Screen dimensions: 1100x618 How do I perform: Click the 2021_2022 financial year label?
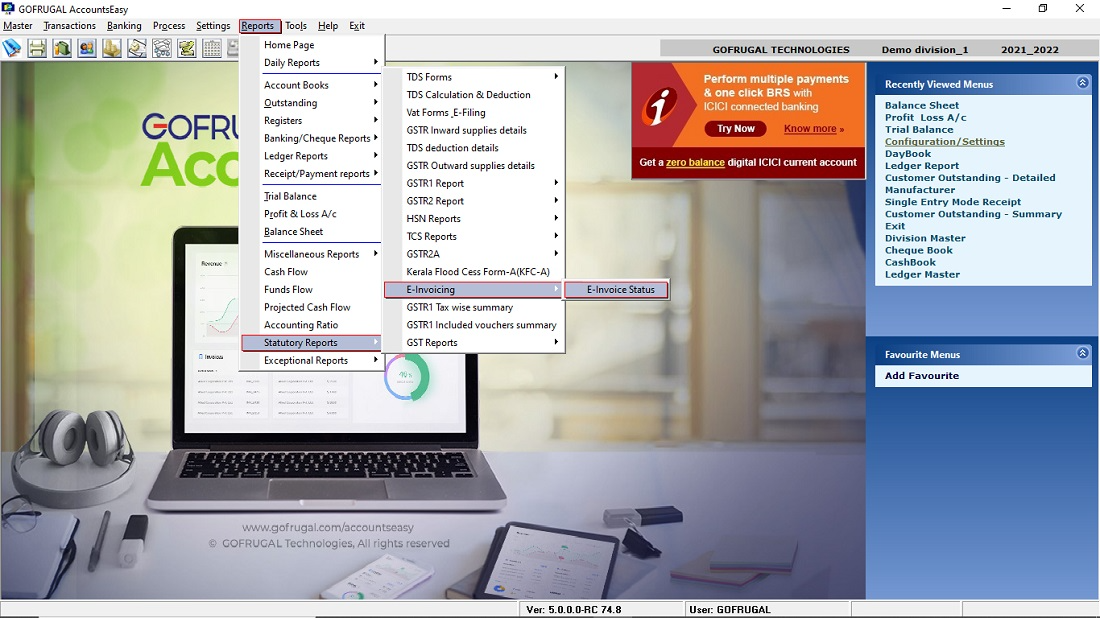click(x=1029, y=50)
